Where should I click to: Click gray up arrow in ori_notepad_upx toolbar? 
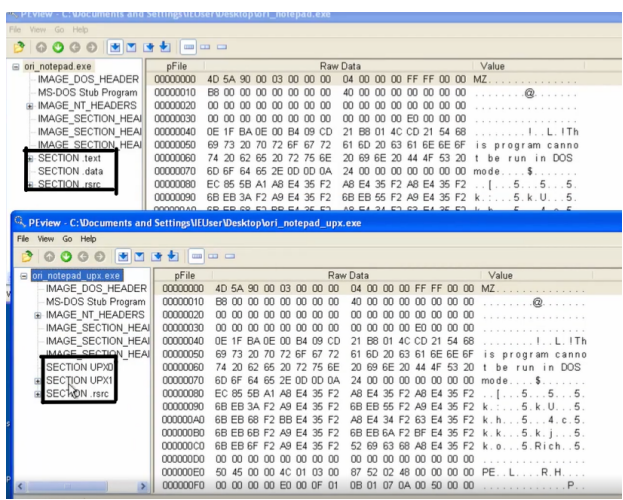(x=49, y=257)
